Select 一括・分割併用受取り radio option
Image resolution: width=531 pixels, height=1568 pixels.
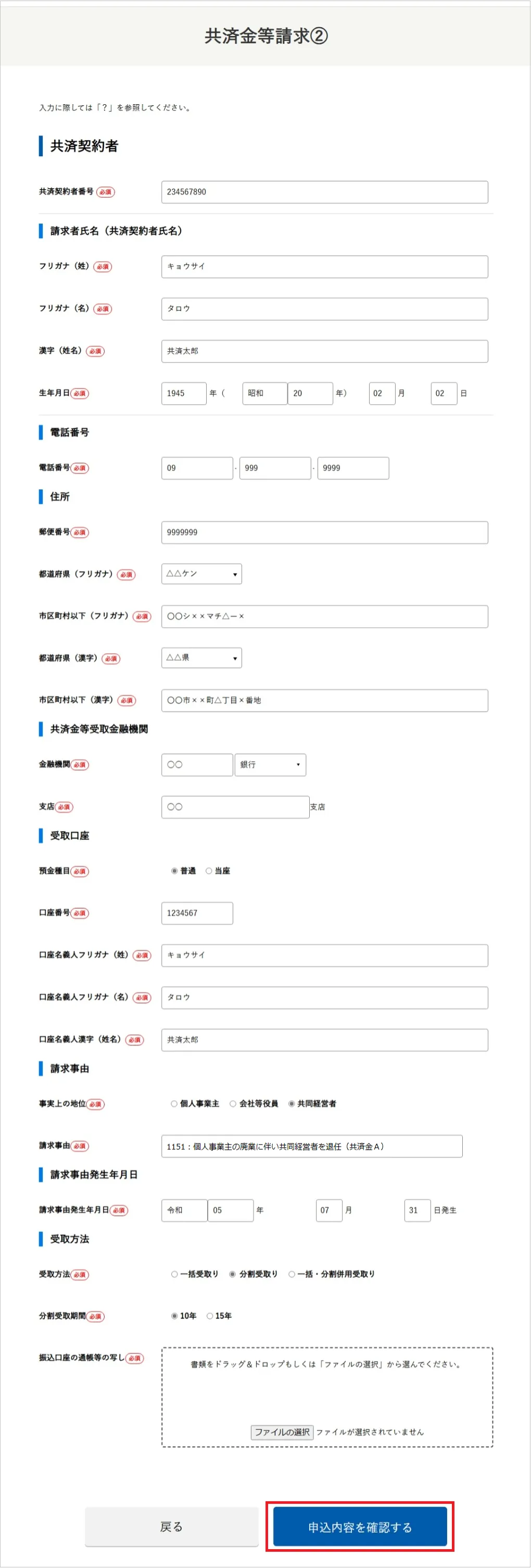click(x=292, y=1274)
